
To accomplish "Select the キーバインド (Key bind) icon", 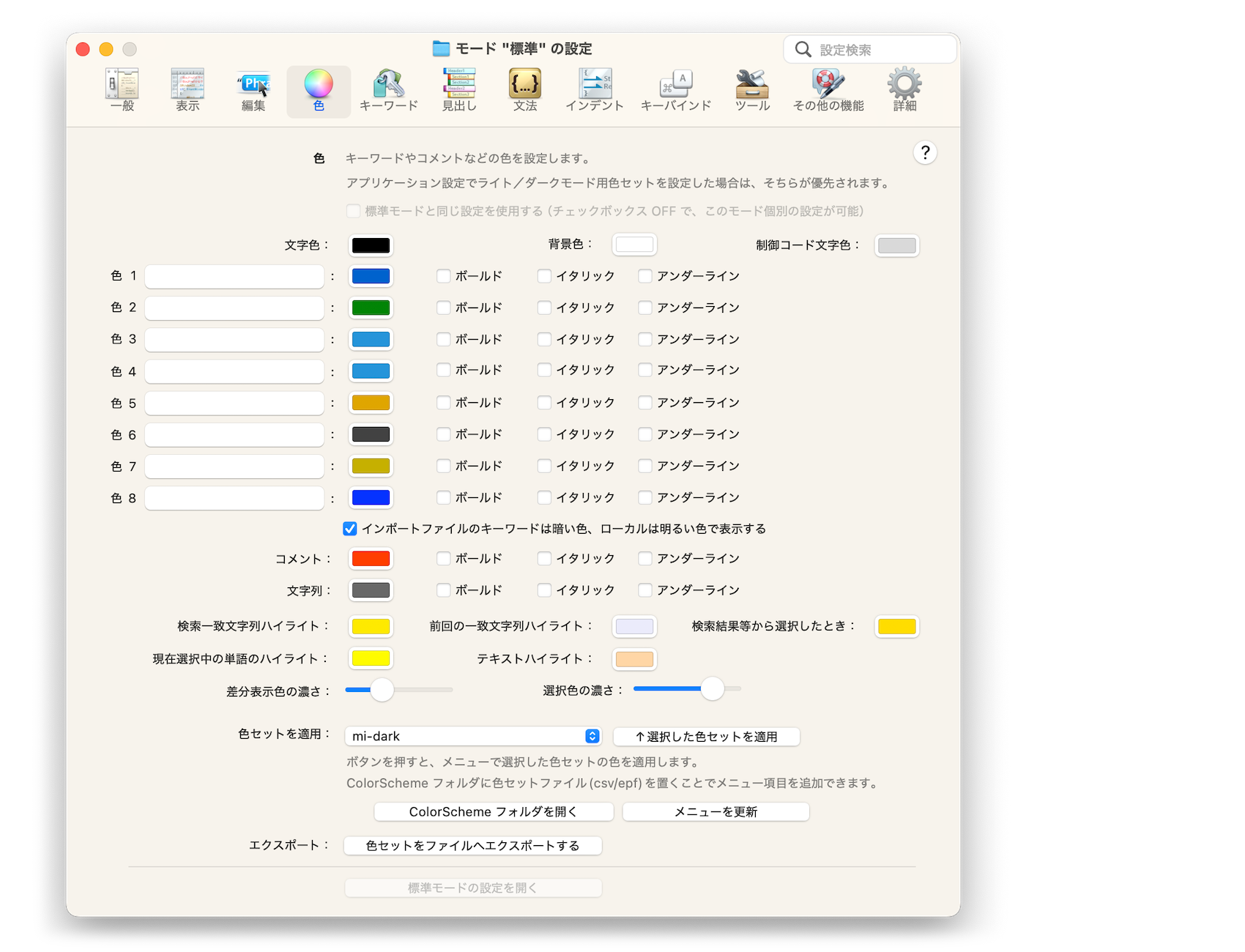I will pos(675,91).
